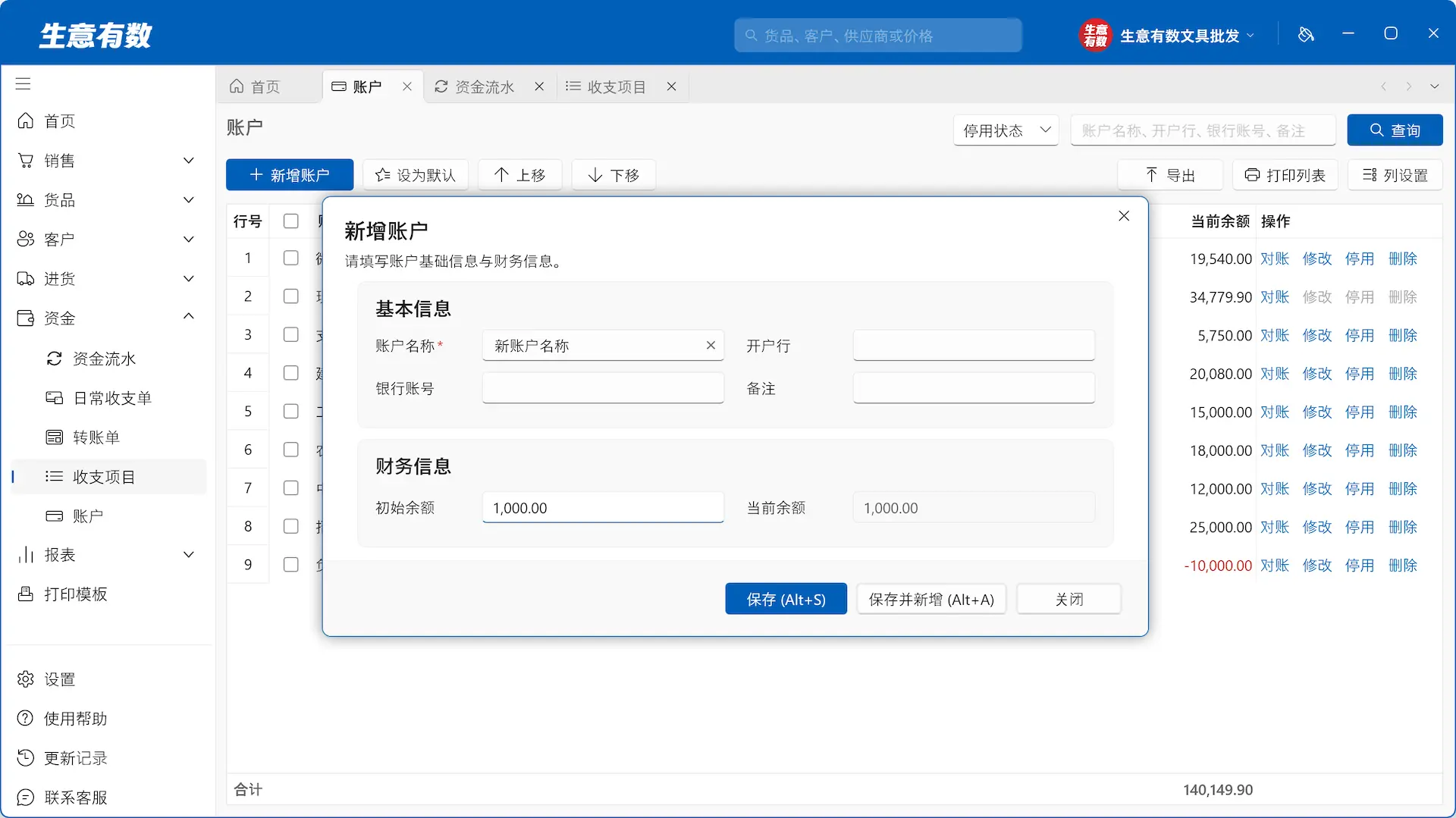Screen dimensions: 1456x818
Task: Go to 首页 in the sidebar
Action: [106, 121]
